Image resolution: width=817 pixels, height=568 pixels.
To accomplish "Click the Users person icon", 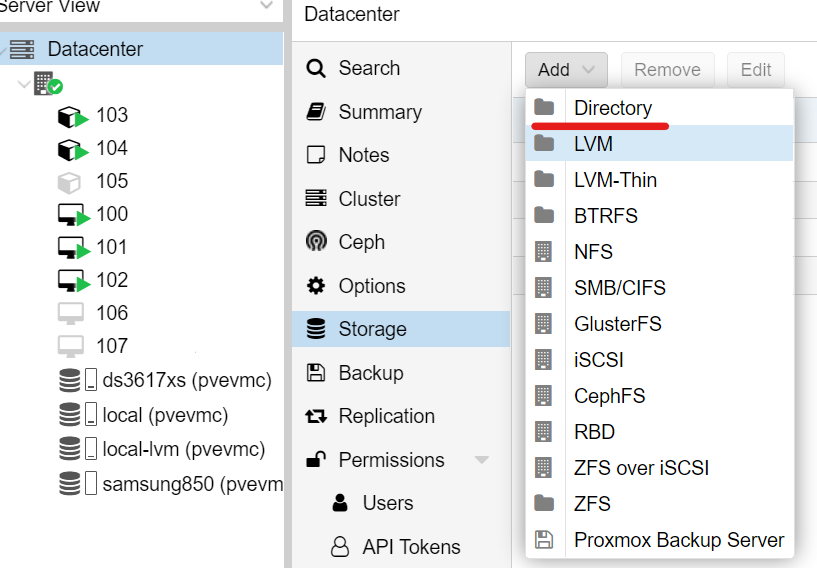I will (x=340, y=503).
